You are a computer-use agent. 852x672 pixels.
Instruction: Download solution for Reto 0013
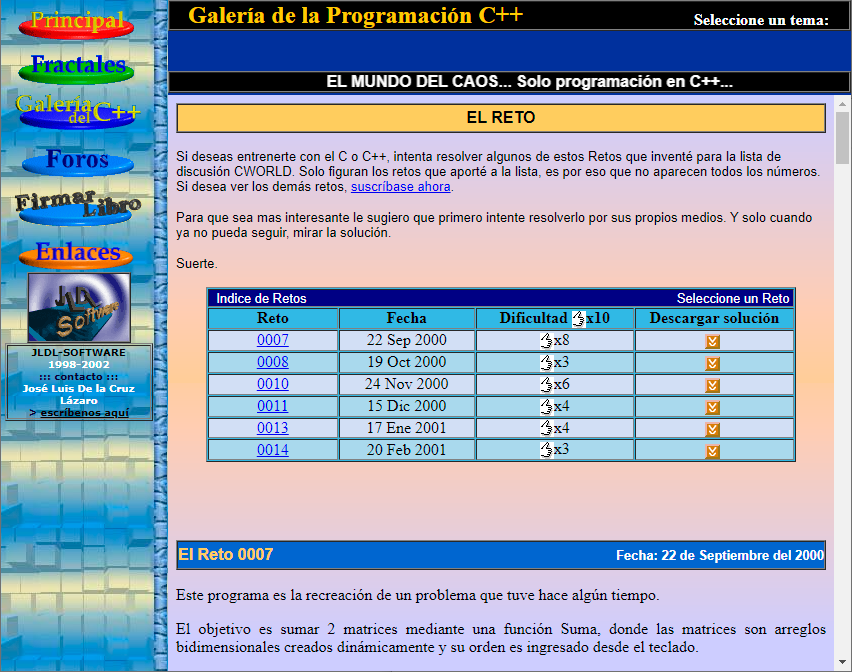713,429
